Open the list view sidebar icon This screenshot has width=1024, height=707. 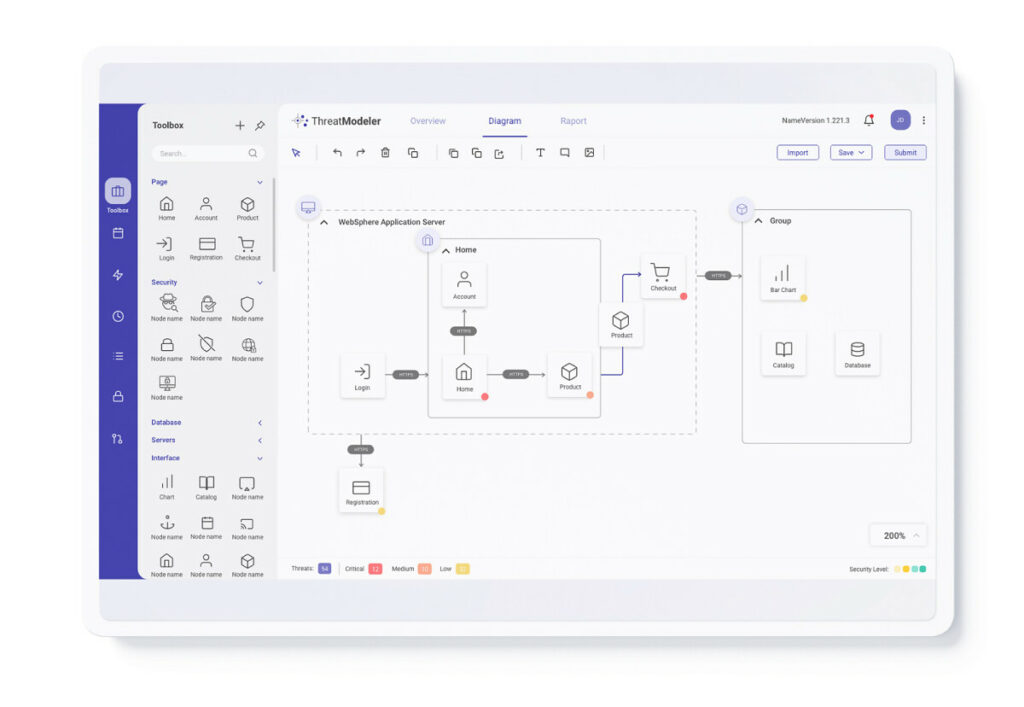point(118,356)
